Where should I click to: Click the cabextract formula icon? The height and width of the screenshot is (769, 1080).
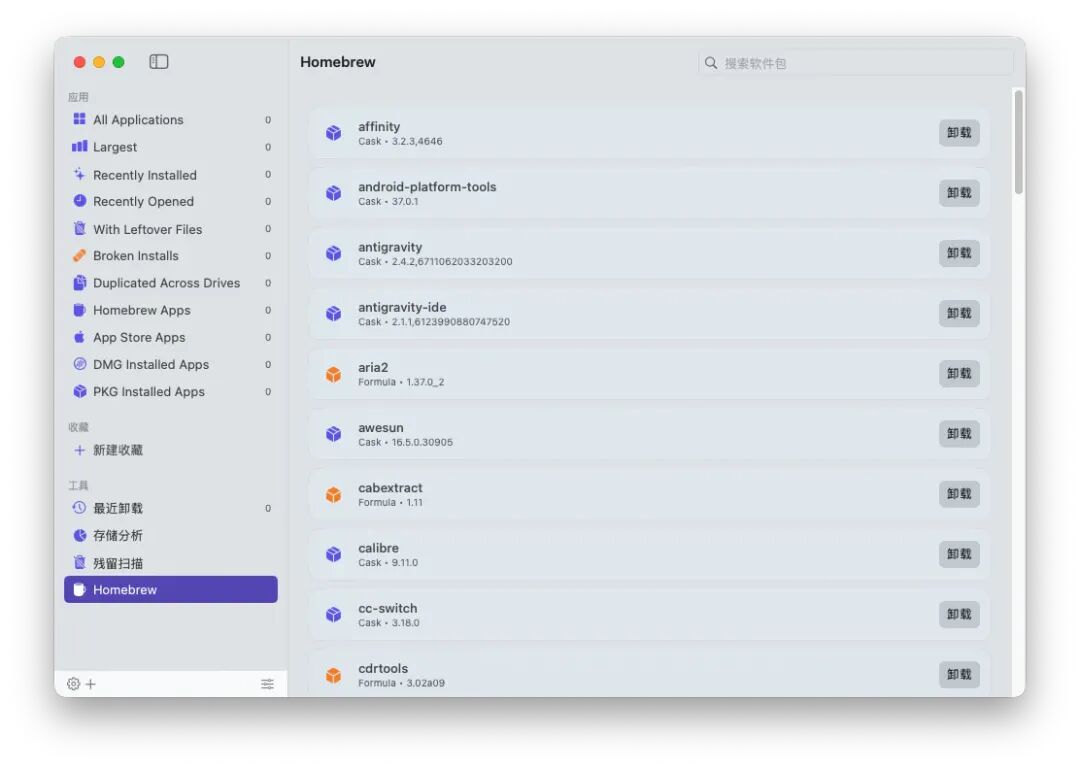pos(333,495)
